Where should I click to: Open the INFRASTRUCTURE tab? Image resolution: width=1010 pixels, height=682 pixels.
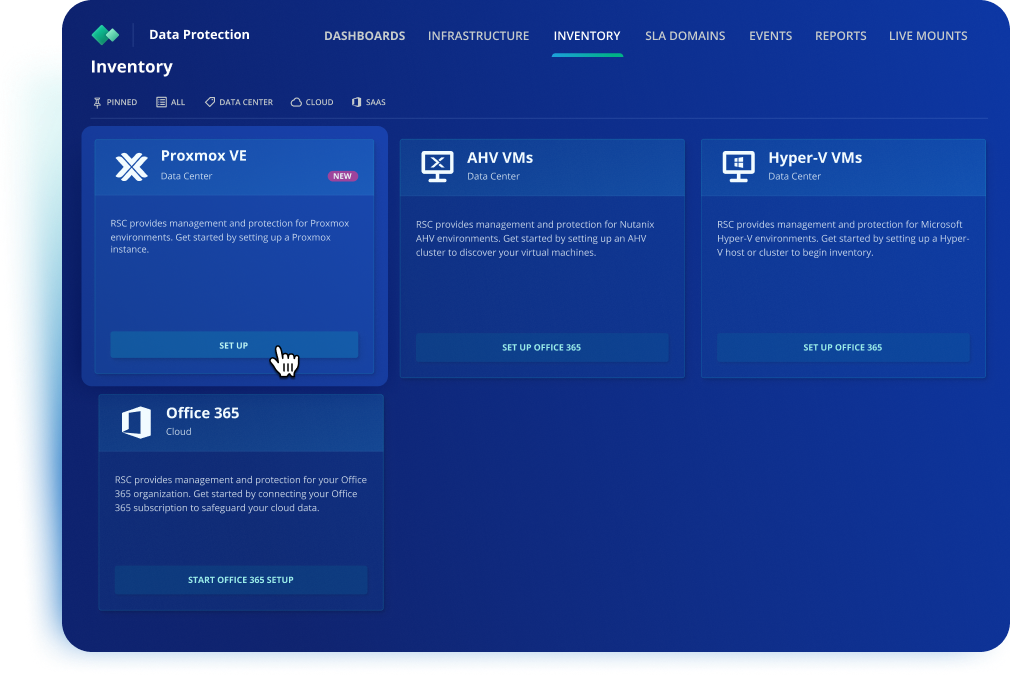(478, 35)
